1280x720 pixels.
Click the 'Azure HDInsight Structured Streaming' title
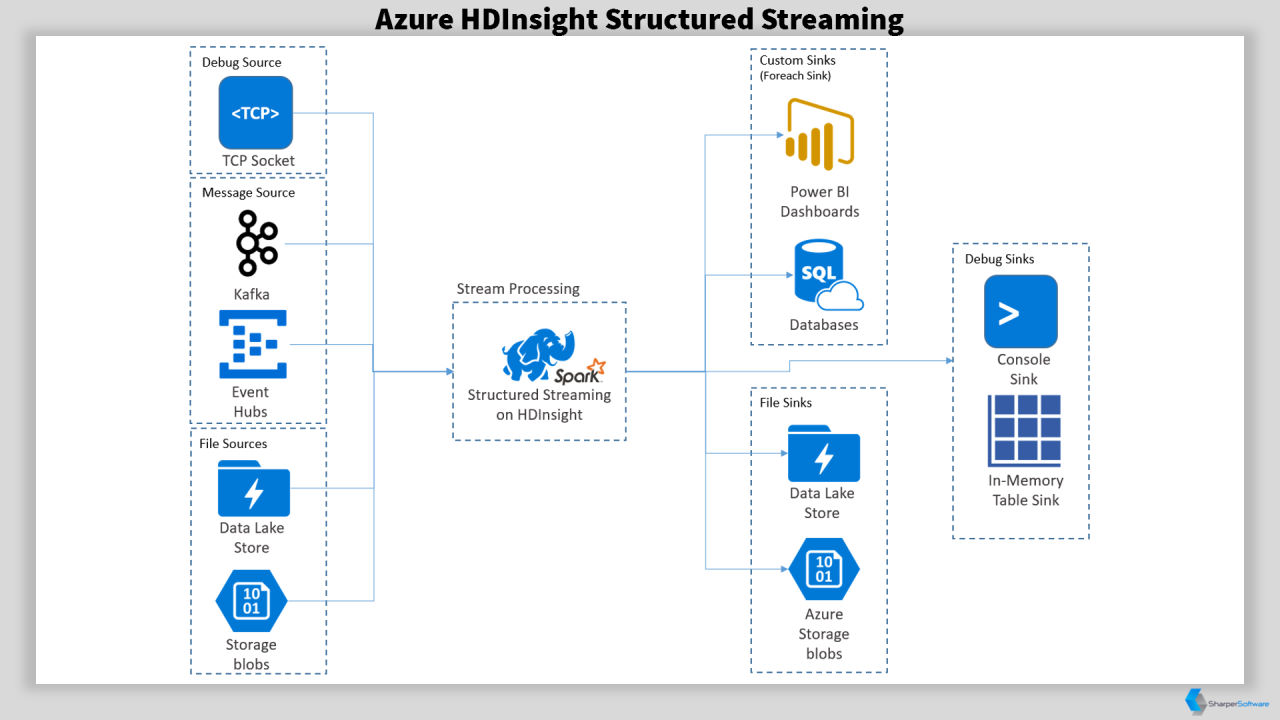click(x=640, y=19)
